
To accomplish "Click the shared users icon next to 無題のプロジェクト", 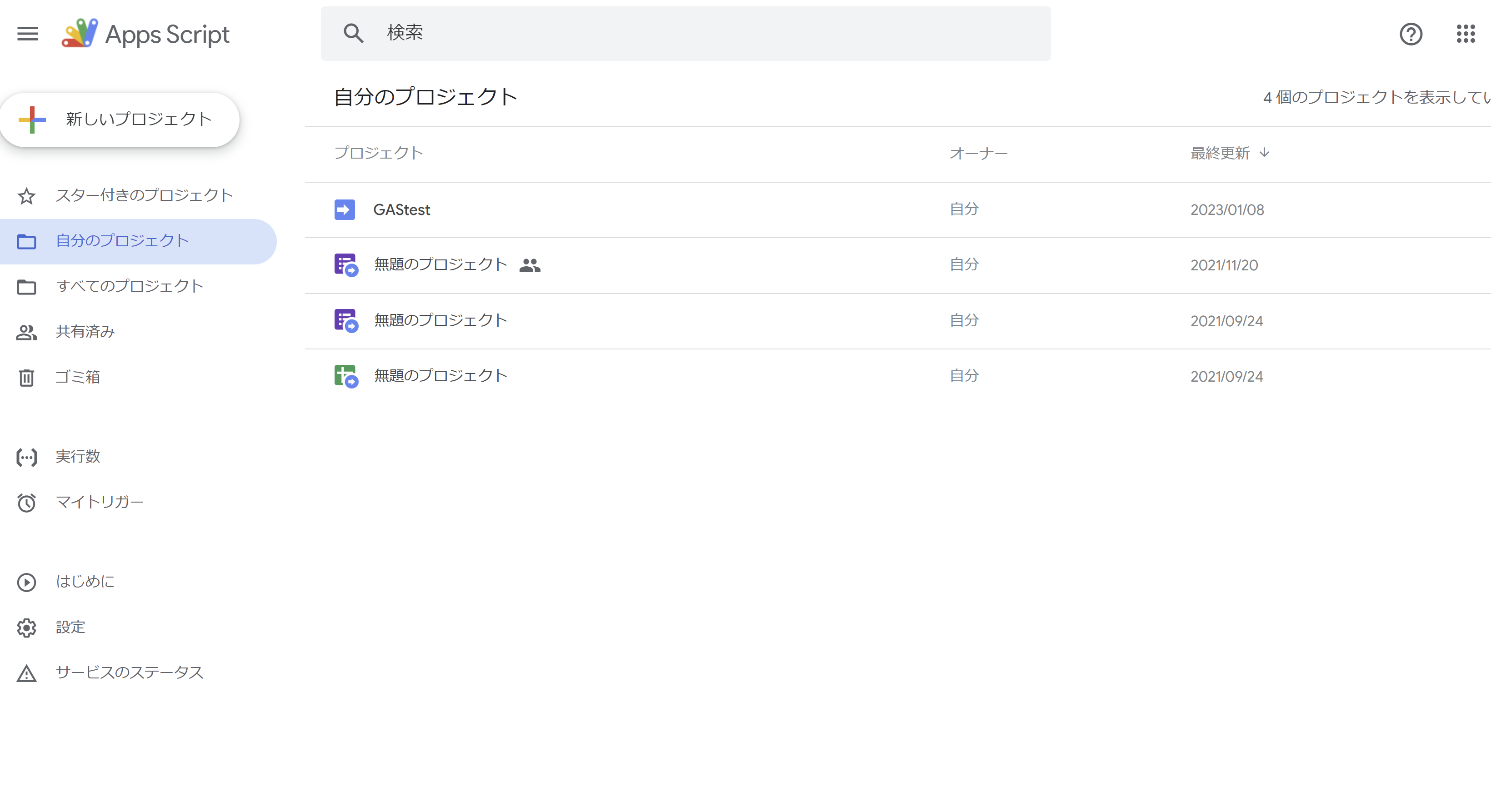I will [530, 265].
